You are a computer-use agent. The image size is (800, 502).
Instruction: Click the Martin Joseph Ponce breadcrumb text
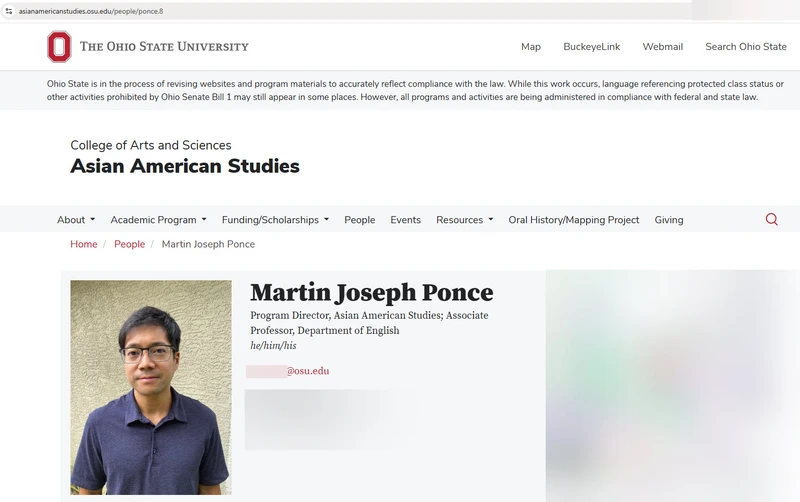pyautogui.click(x=208, y=244)
